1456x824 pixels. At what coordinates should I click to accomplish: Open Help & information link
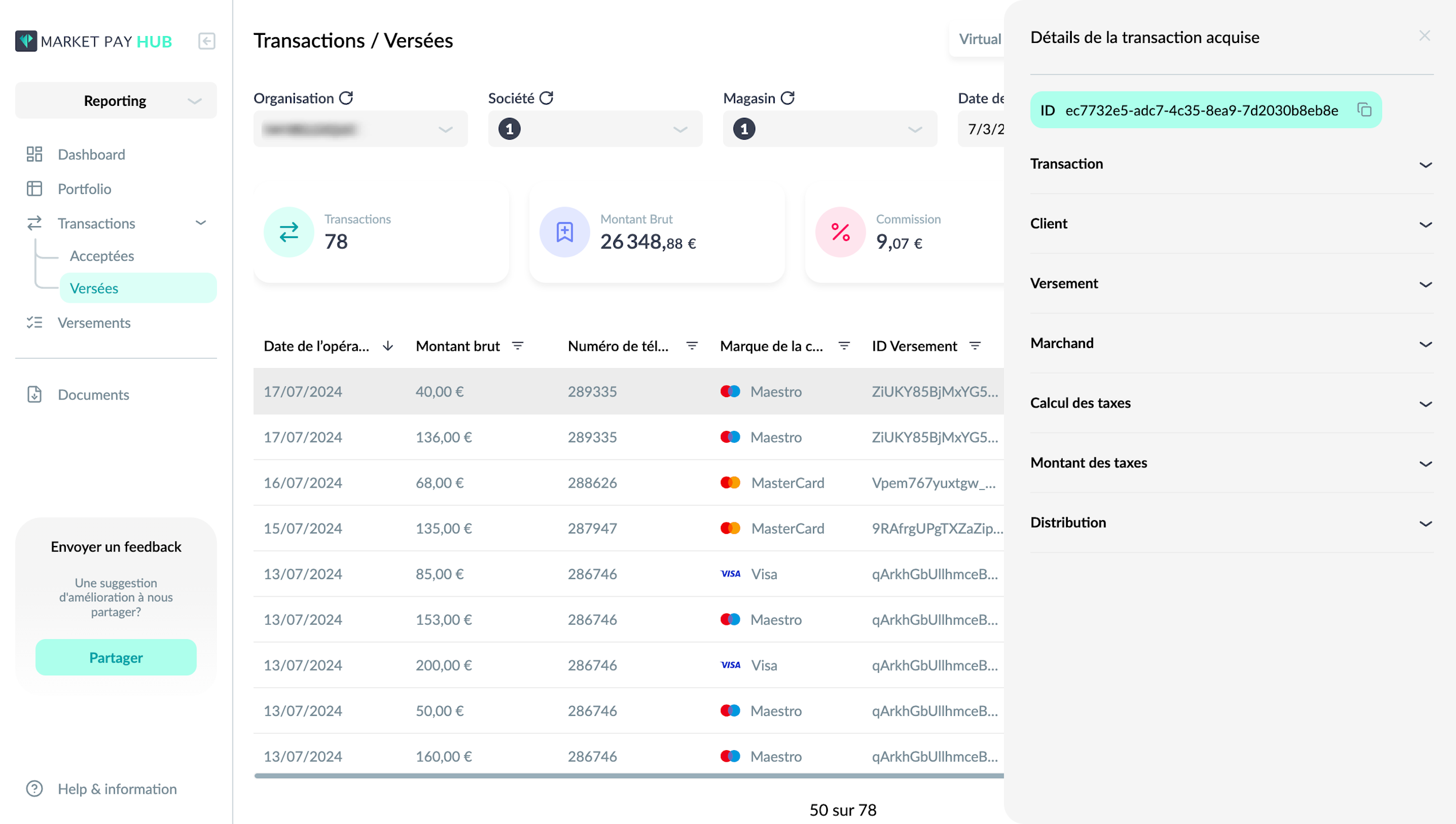[x=117, y=789]
